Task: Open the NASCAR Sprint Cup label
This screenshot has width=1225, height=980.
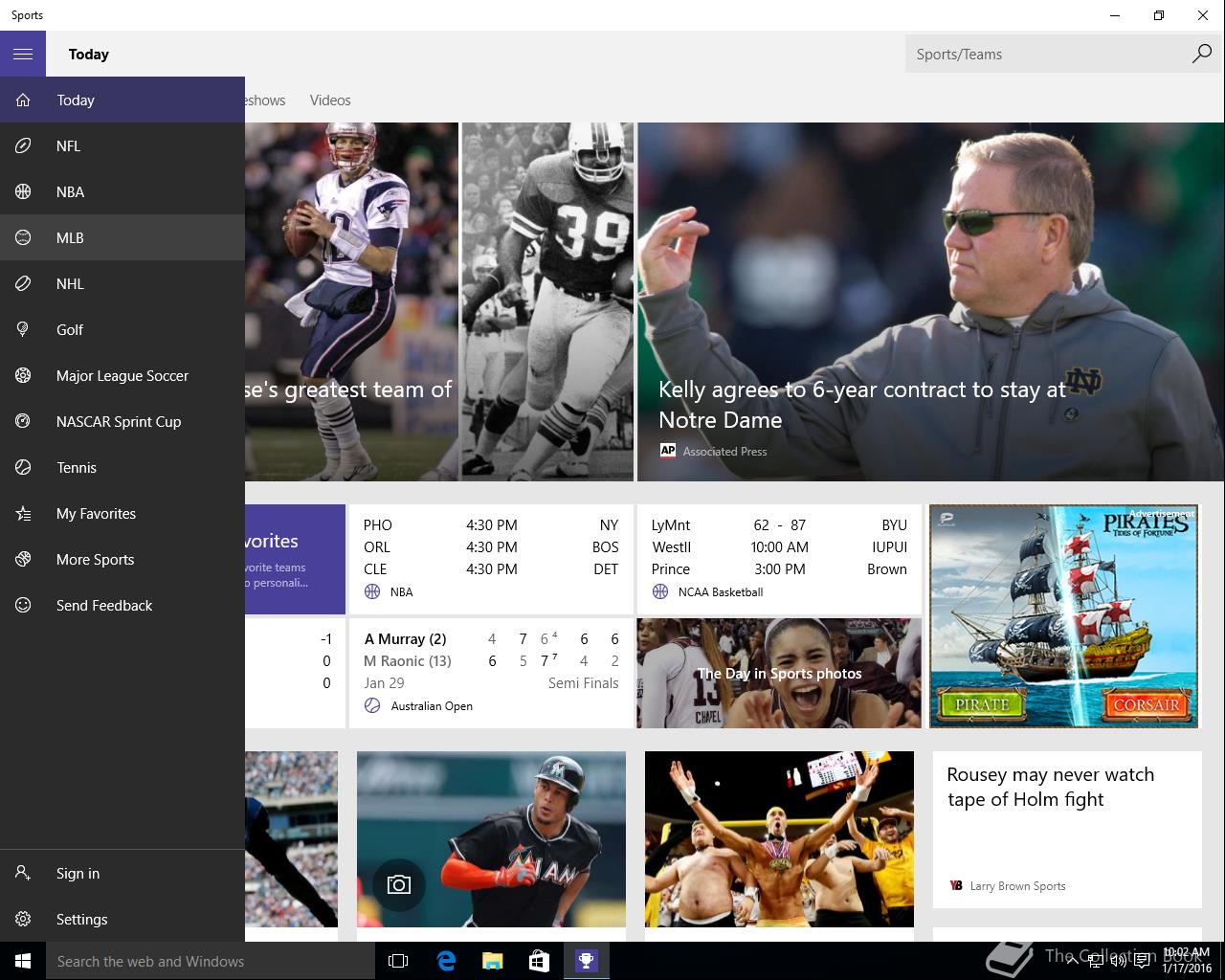Action: pos(119,421)
